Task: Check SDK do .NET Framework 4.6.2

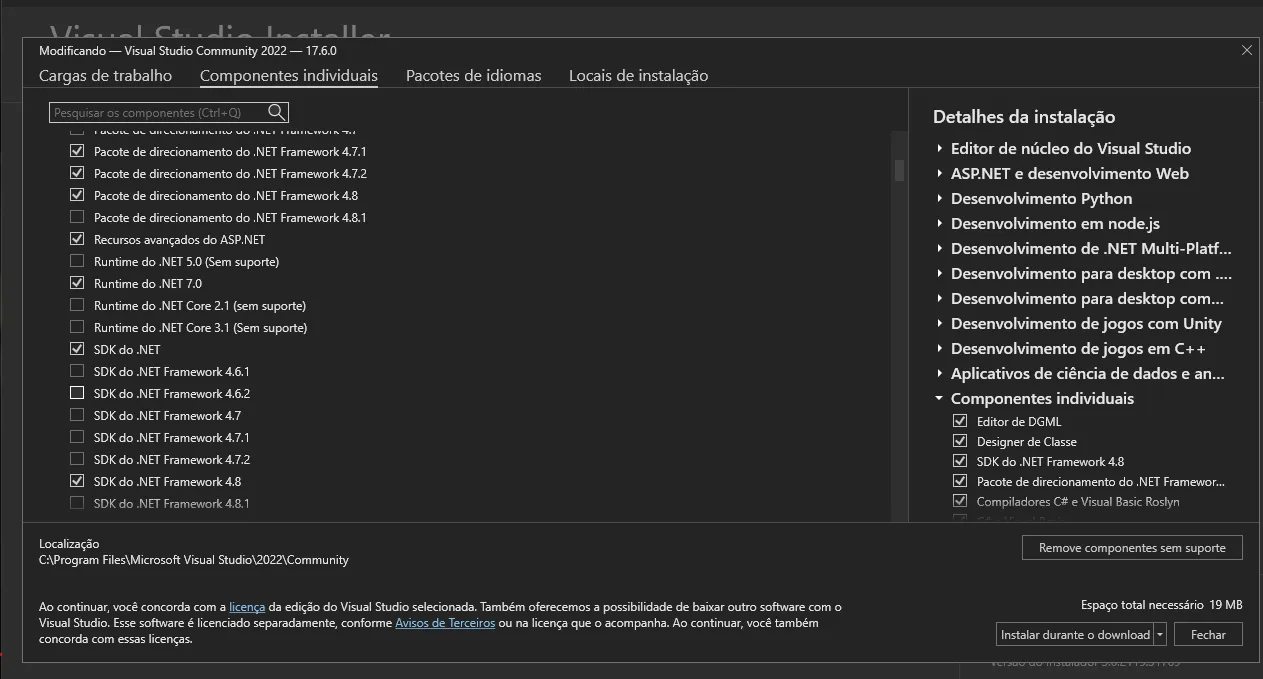Action: pos(77,394)
